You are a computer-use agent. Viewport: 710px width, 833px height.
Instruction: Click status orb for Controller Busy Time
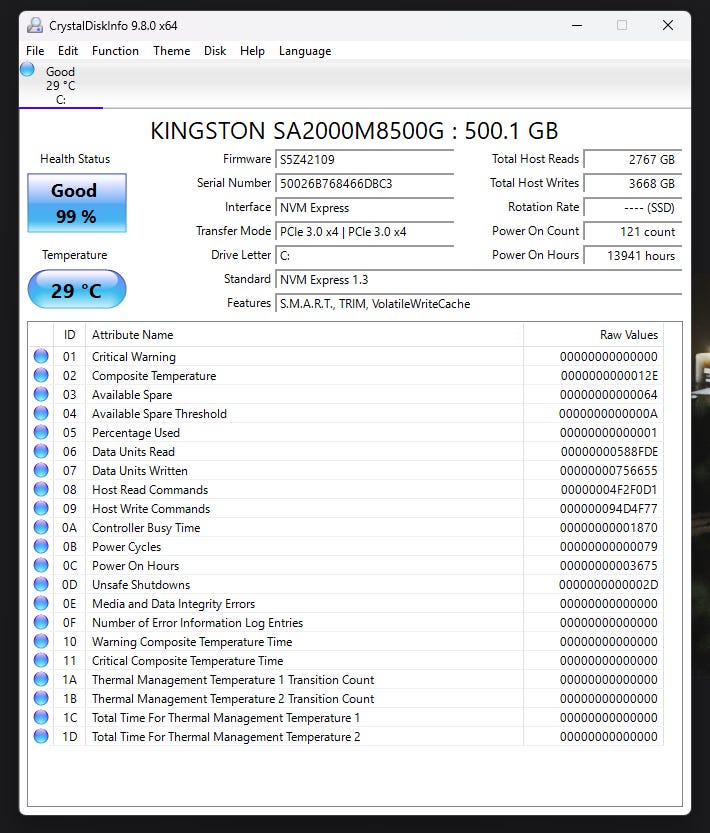41,527
